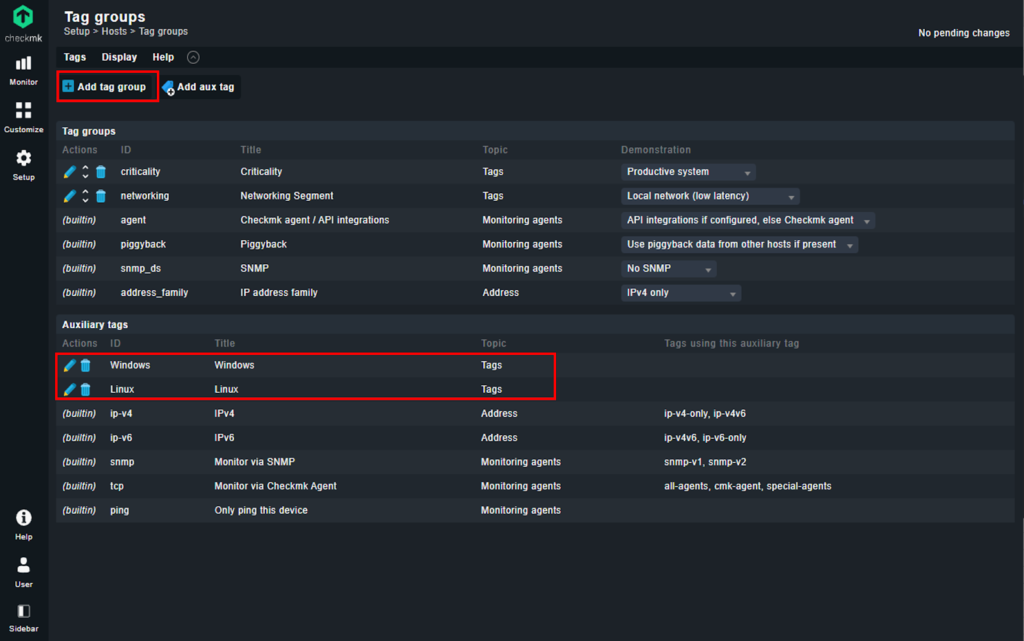Select the Monitor via SNMP title

(x=255, y=461)
